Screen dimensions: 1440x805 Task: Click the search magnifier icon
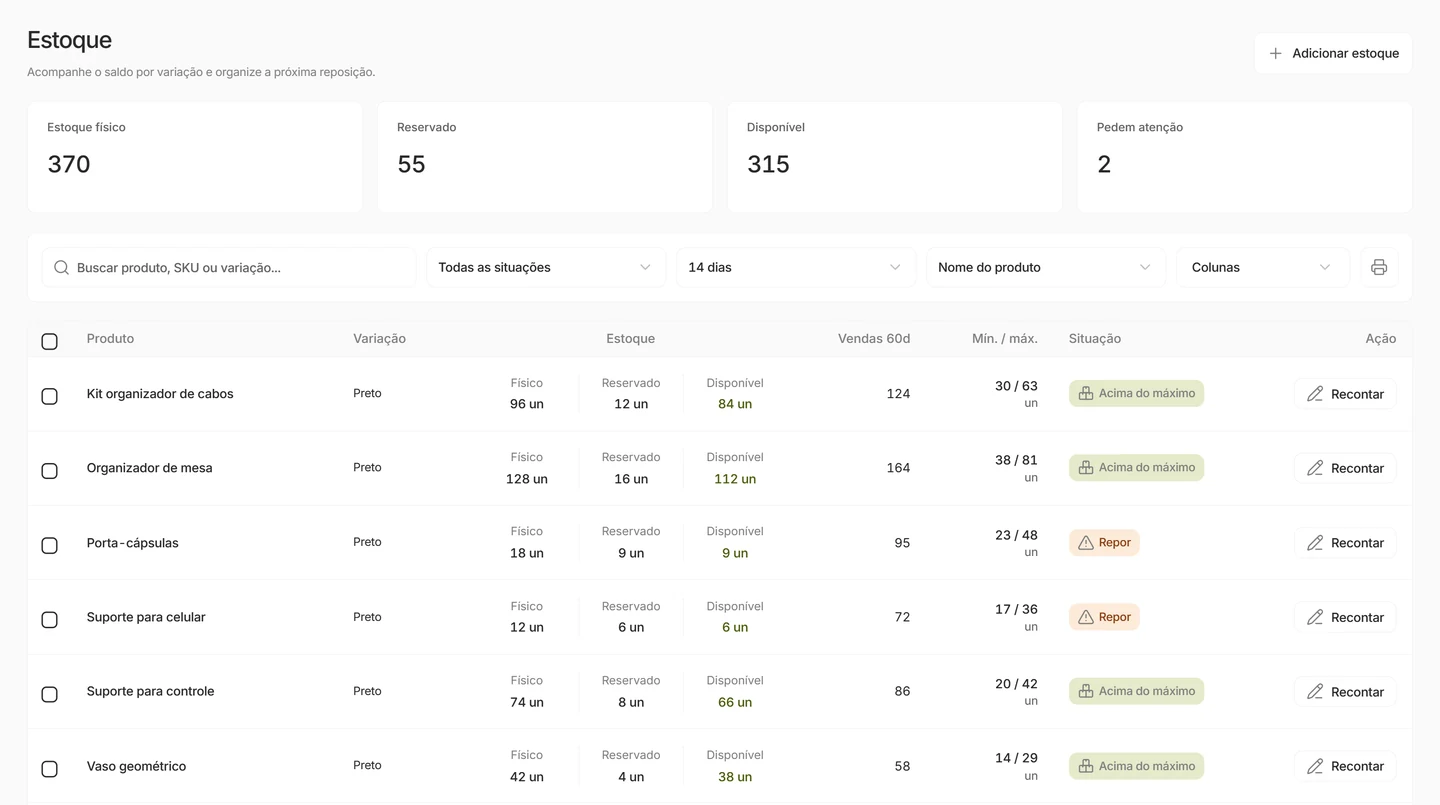61,267
